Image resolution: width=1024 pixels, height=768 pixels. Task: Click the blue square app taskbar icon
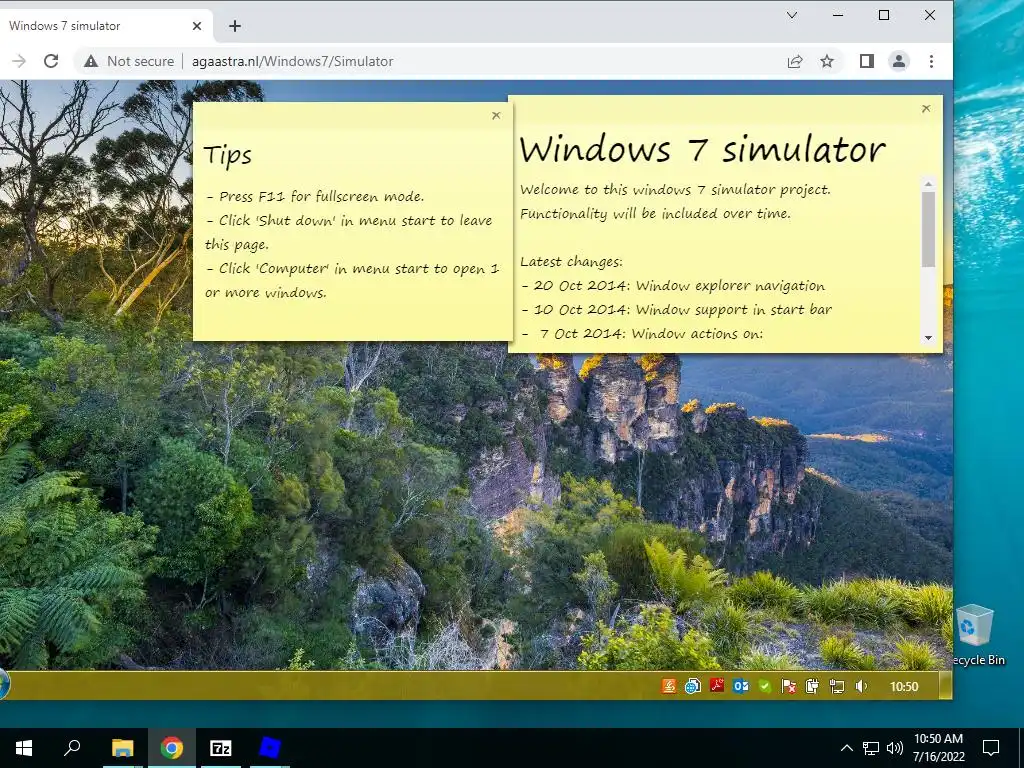click(270, 748)
